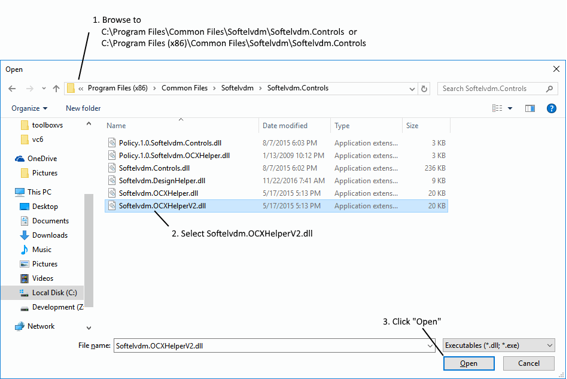Open the Organize menu

coord(29,108)
